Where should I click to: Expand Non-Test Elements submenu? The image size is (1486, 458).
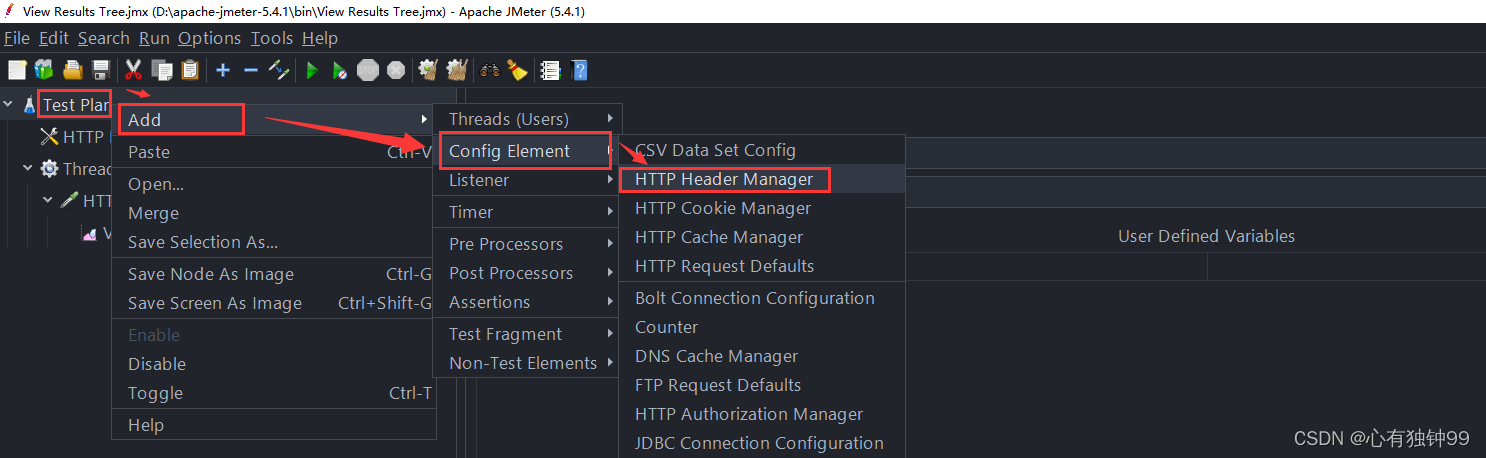coord(527,363)
